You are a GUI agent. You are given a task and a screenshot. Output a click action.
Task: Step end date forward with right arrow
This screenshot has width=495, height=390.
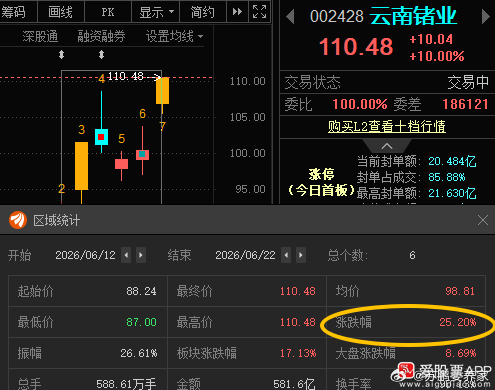[x=301, y=255]
